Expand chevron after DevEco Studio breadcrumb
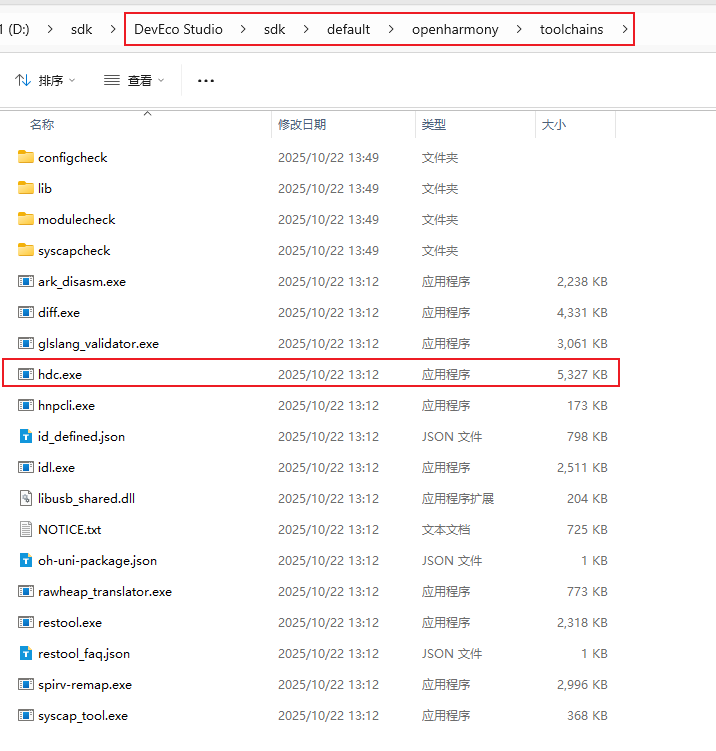The width and height of the screenshot is (716, 751). pyautogui.click(x=243, y=29)
